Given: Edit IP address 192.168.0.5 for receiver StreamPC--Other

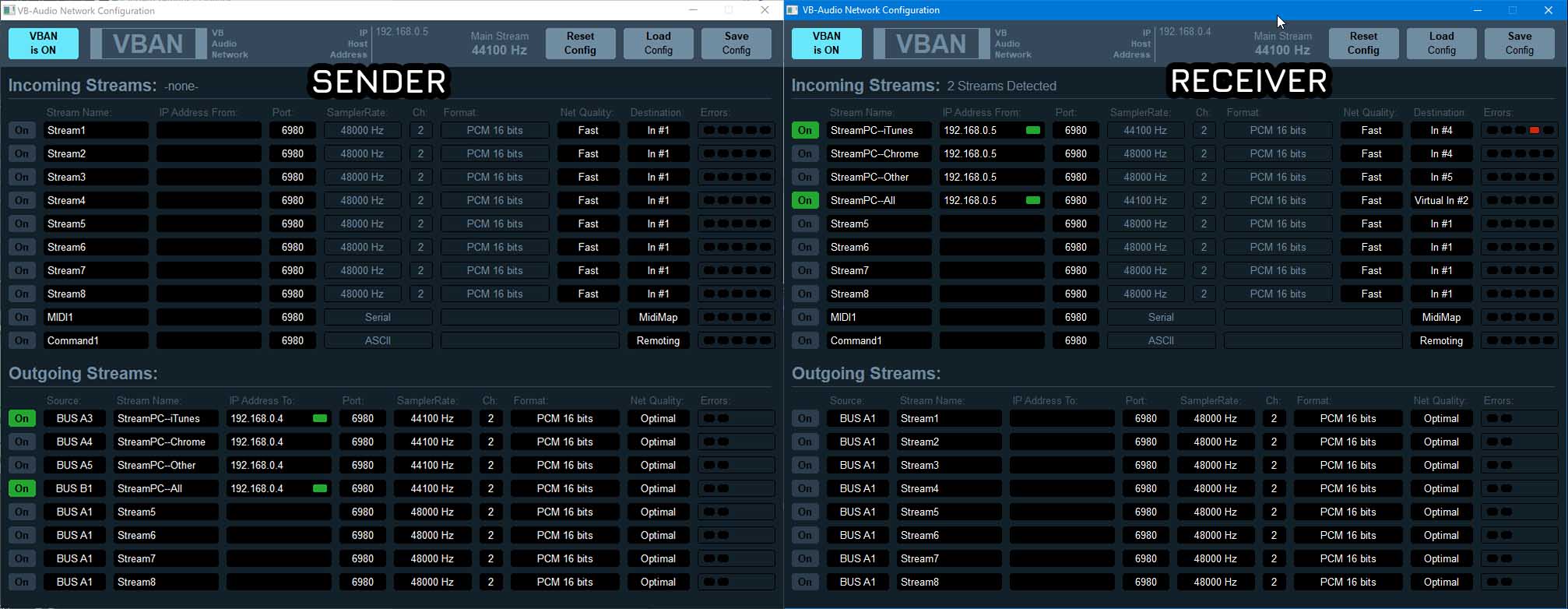Looking at the screenshot, I should [x=992, y=177].
